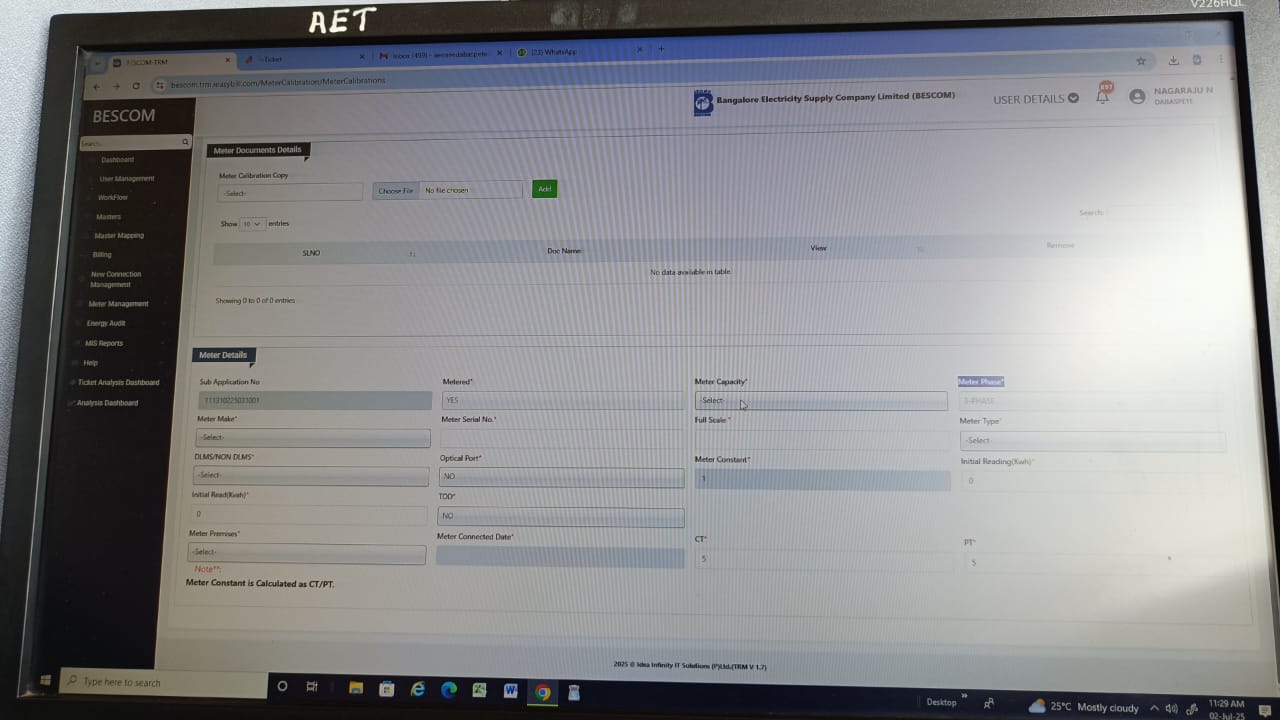
Task: Click the user avatar next to NAGARAJU N
Action: pyautogui.click(x=1137, y=96)
